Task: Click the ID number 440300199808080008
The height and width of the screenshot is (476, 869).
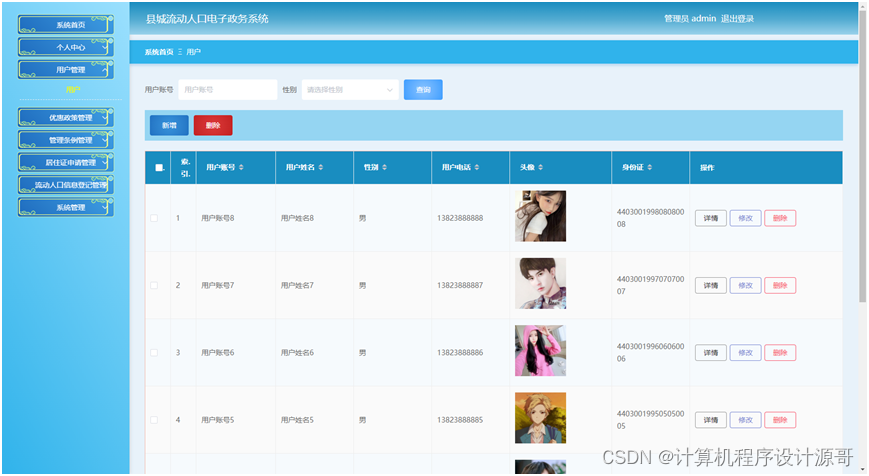Action: (651, 218)
